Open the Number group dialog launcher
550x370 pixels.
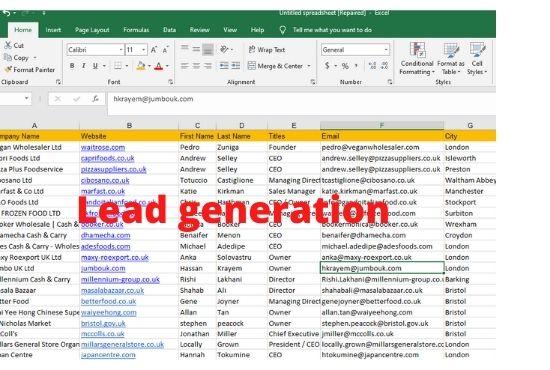coord(390,82)
